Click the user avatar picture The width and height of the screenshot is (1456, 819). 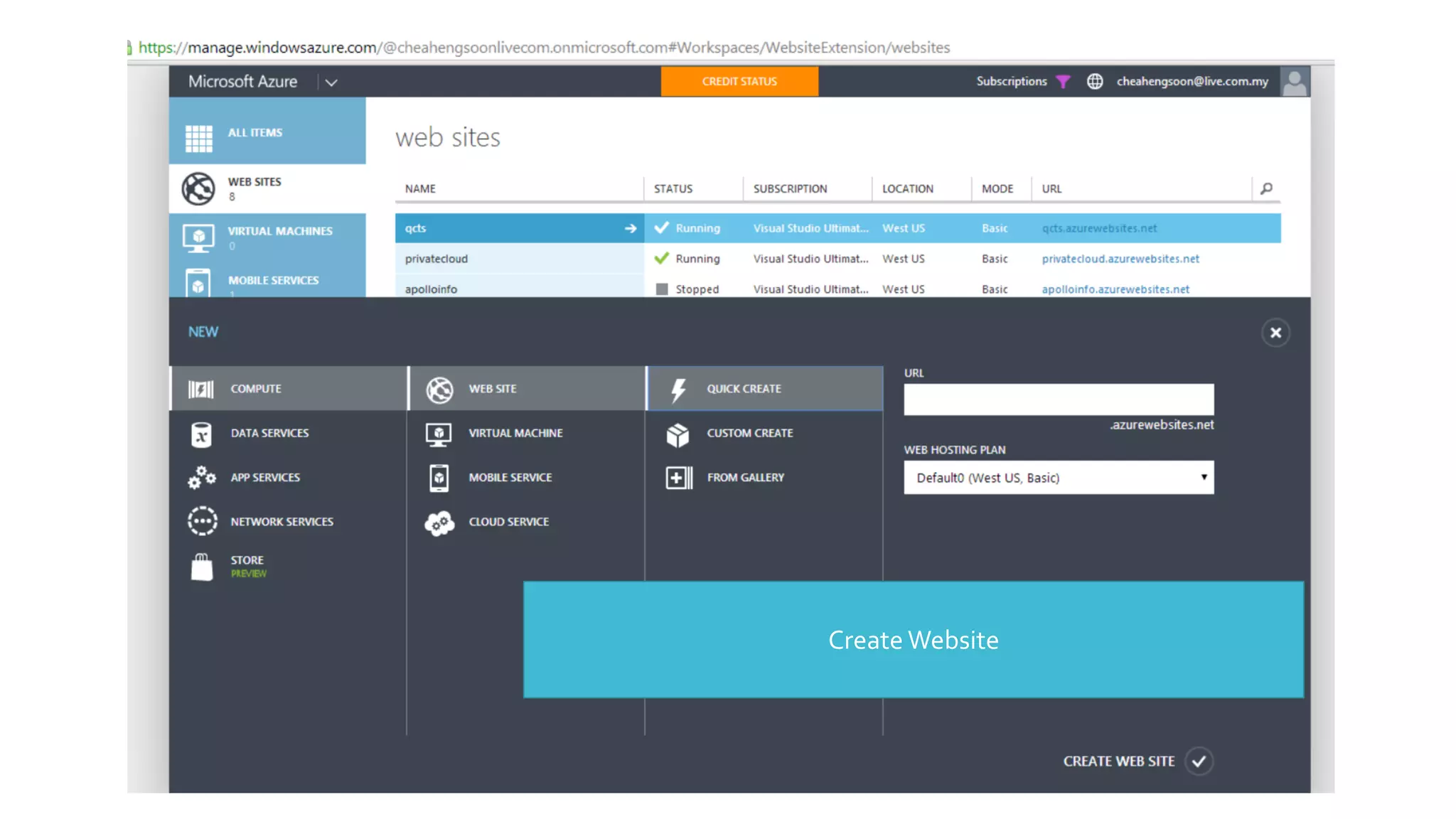pos(1295,81)
